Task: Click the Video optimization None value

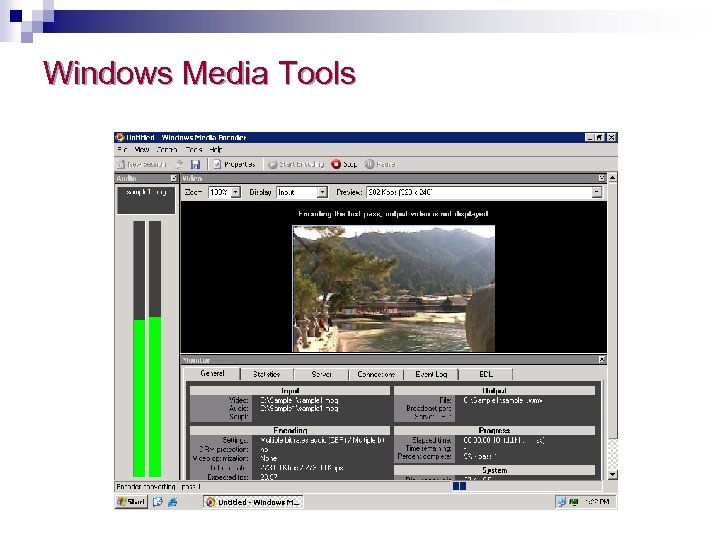Action: coord(269,459)
